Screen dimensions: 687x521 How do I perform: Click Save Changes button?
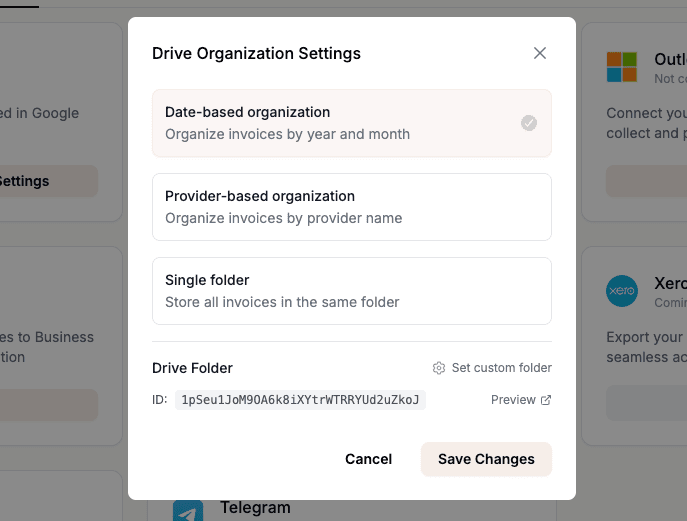point(486,459)
